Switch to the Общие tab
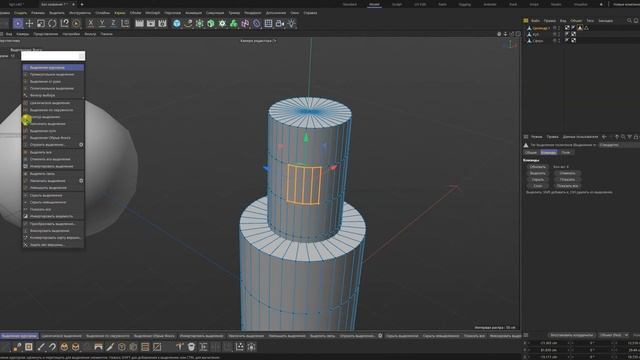 coord(531,152)
